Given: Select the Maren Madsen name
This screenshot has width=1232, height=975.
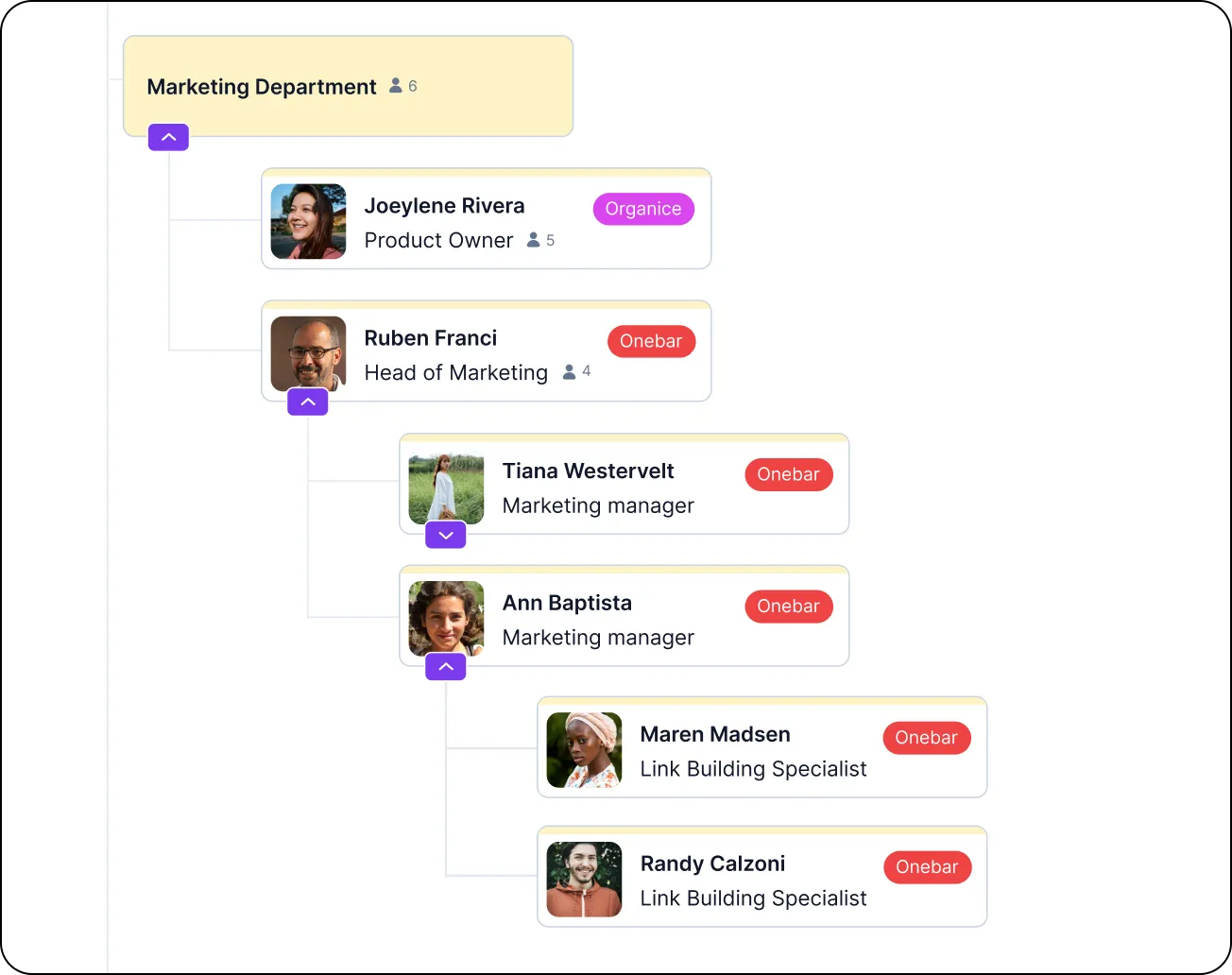Looking at the screenshot, I should click(x=715, y=734).
